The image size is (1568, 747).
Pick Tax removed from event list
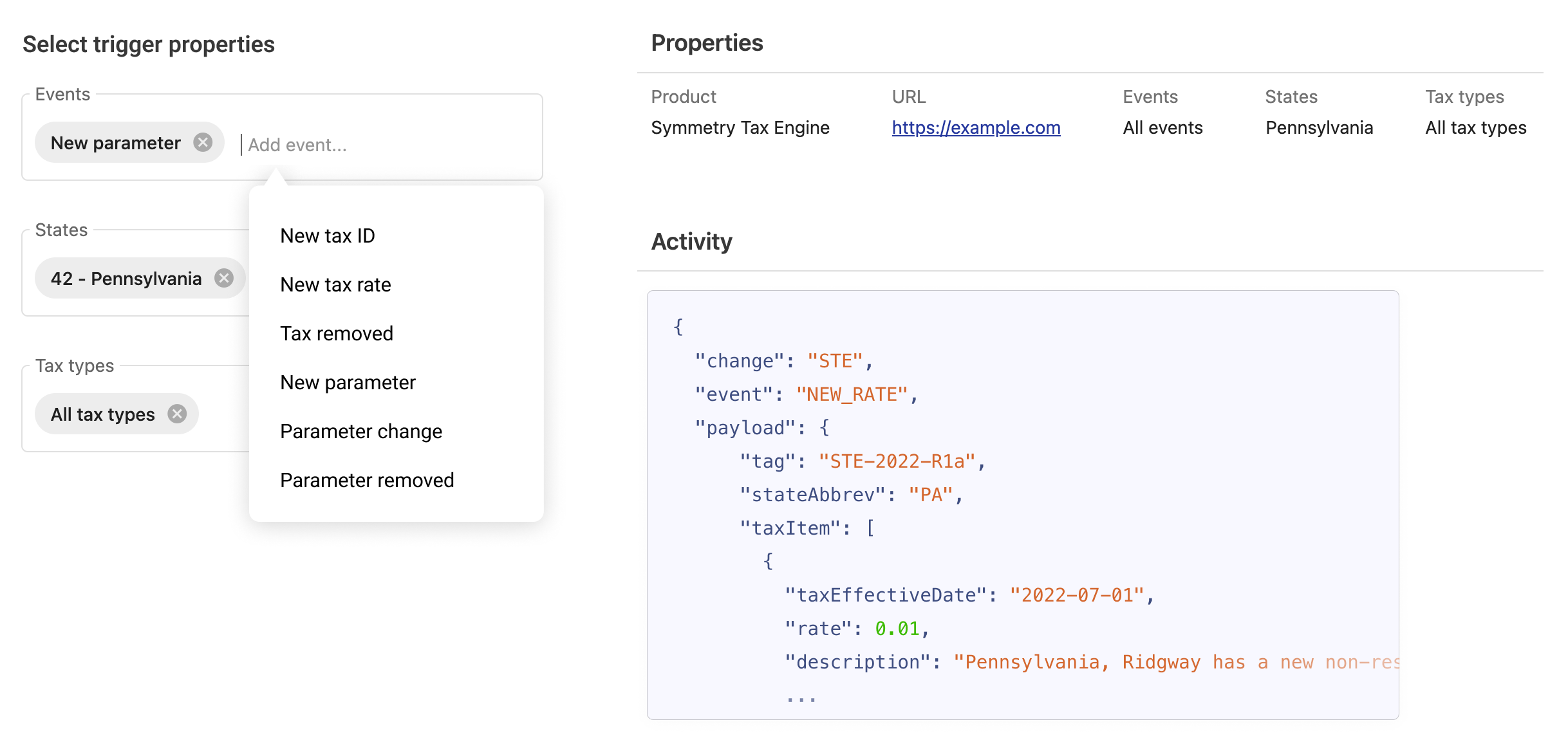[x=336, y=333]
